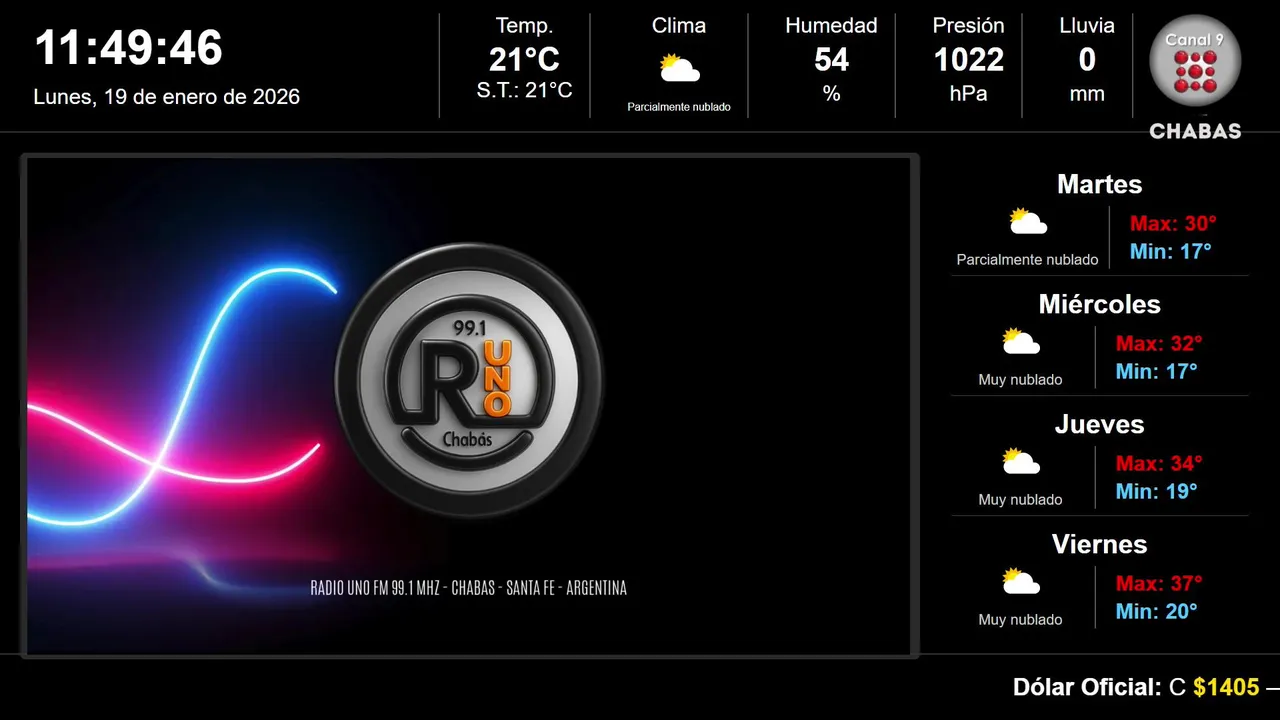Click the Humedad heading
The image size is (1280, 720).
tap(831, 26)
